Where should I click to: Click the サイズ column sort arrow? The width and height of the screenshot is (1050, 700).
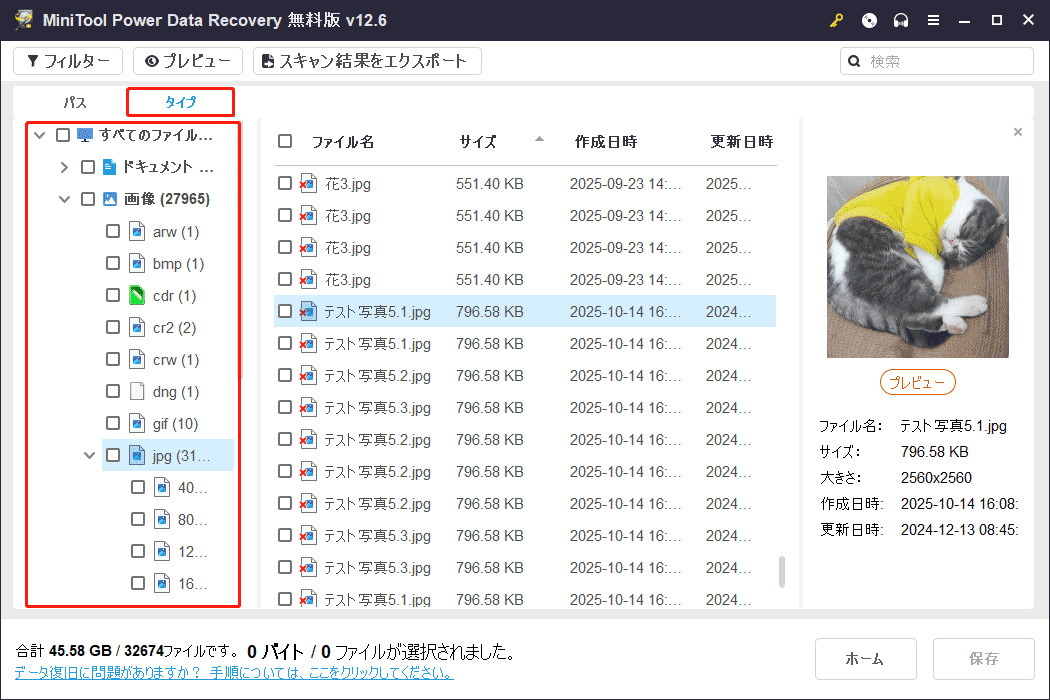539,141
